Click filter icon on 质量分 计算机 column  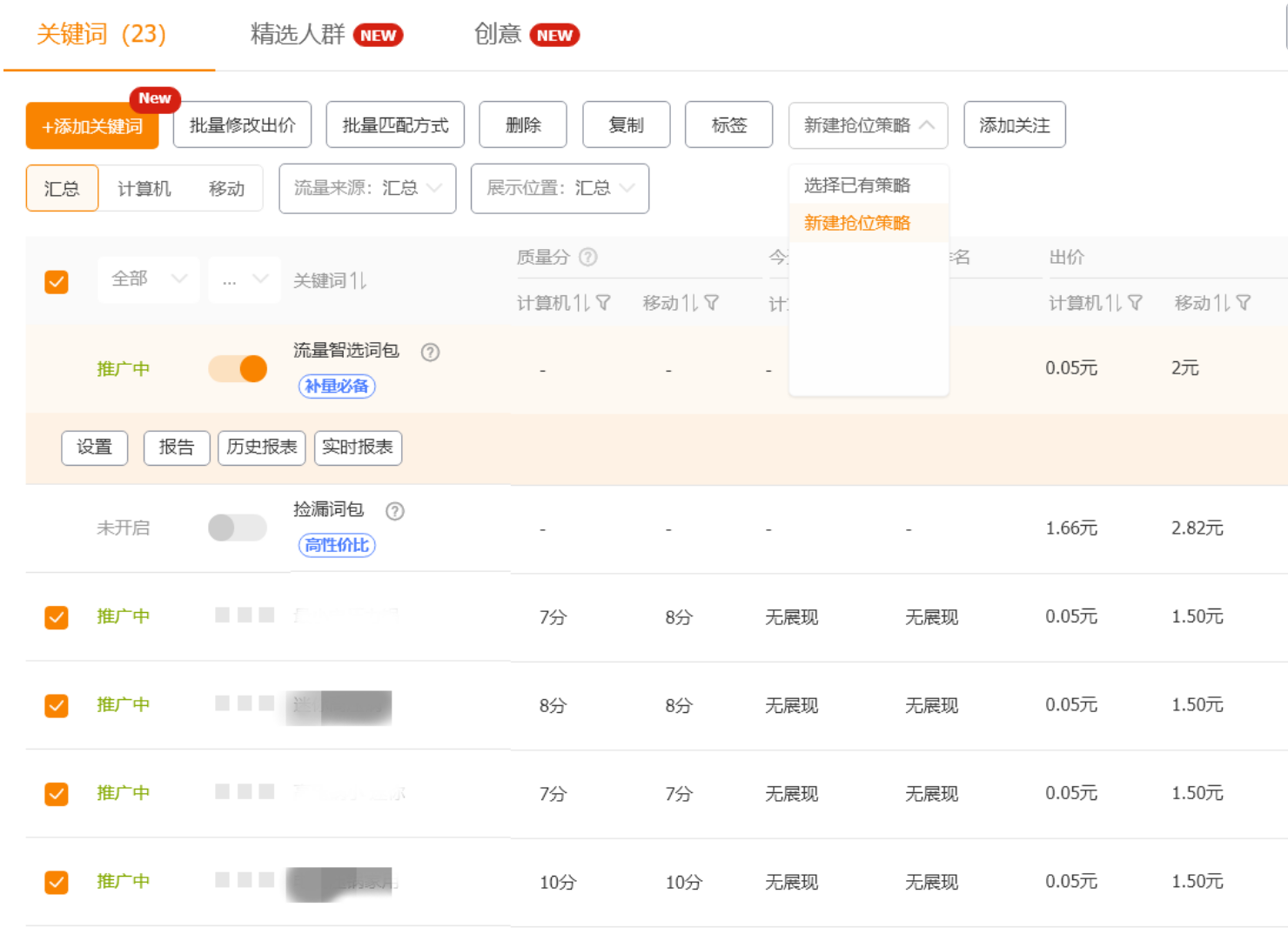coord(603,303)
